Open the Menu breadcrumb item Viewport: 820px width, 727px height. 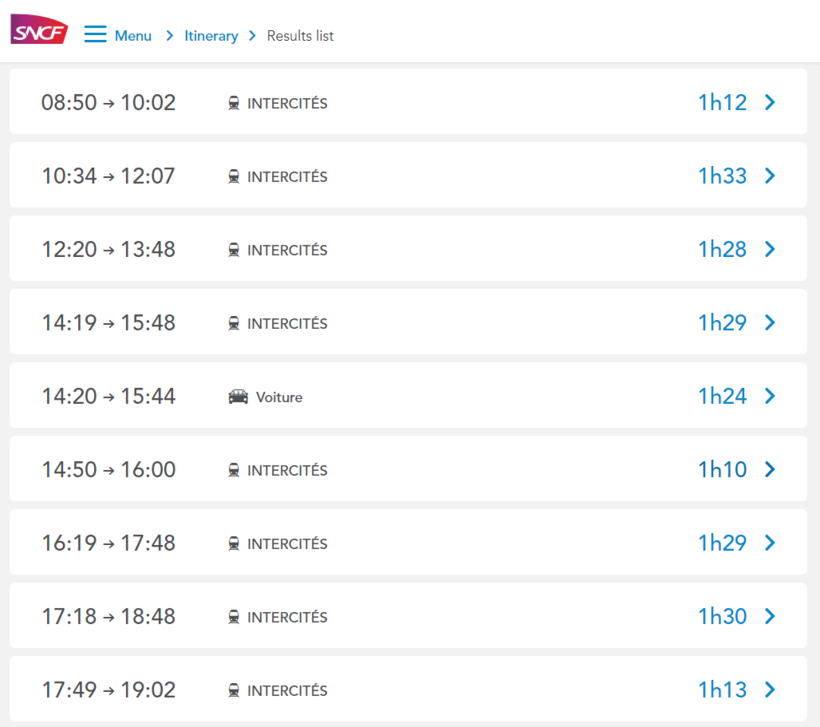133,36
